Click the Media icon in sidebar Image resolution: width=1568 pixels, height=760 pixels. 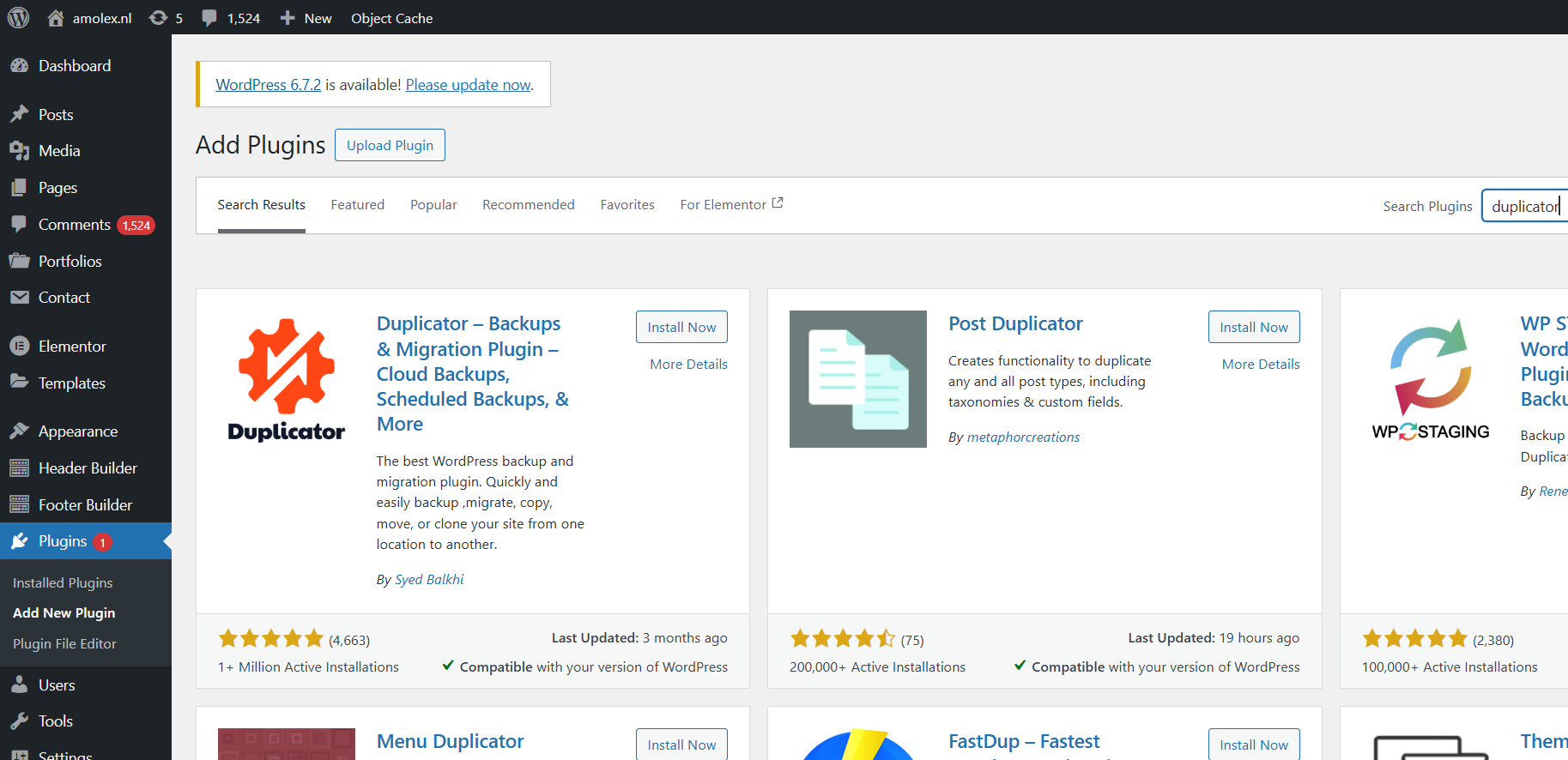coord(19,151)
